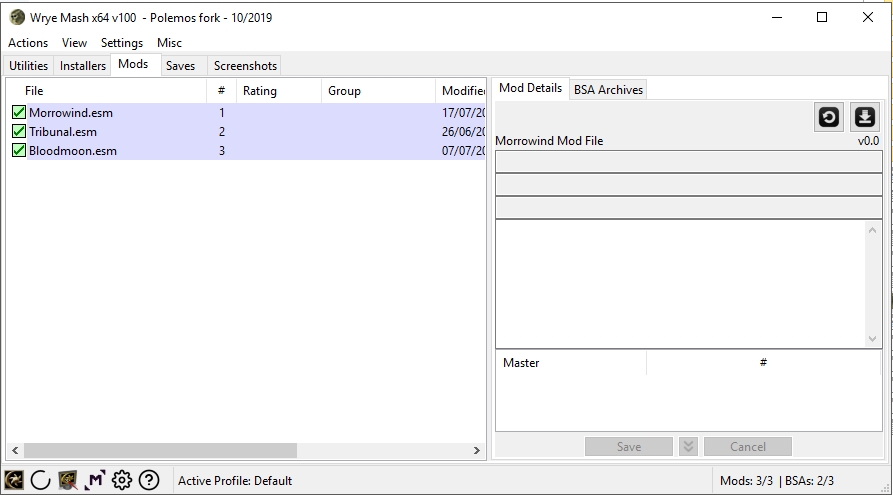
Task: Switch to the BSA Archives tab
Action: (608, 89)
